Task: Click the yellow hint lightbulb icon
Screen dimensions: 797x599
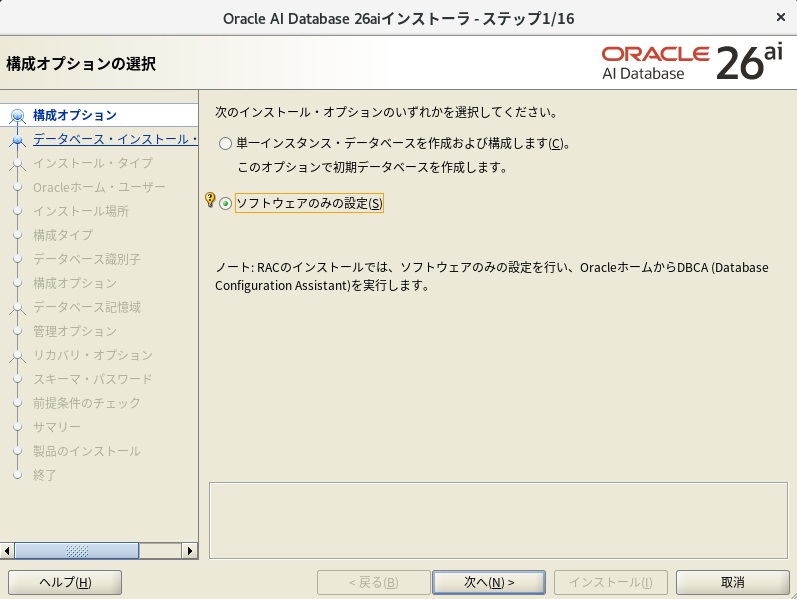Action: click(209, 199)
